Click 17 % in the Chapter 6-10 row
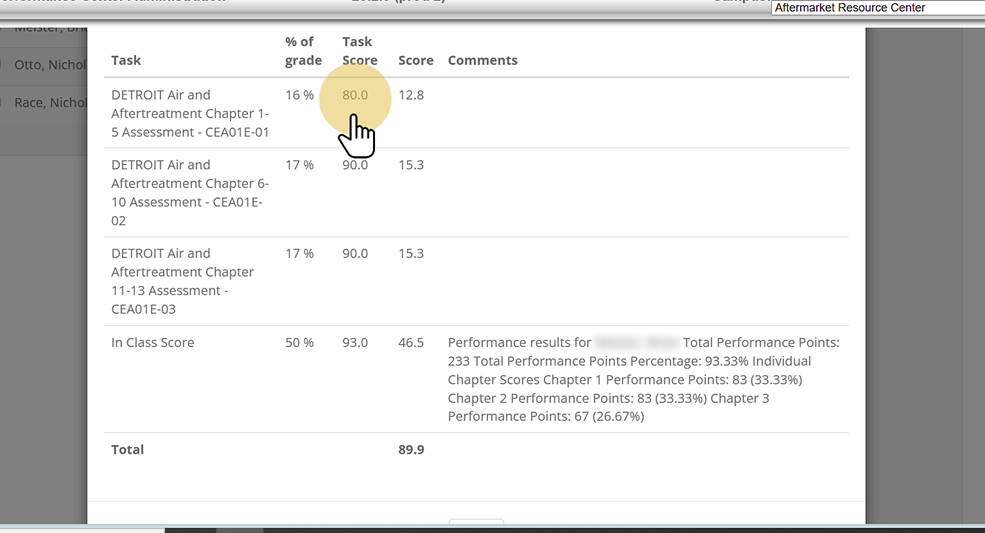Screen dimensions: 985x533 point(299,165)
